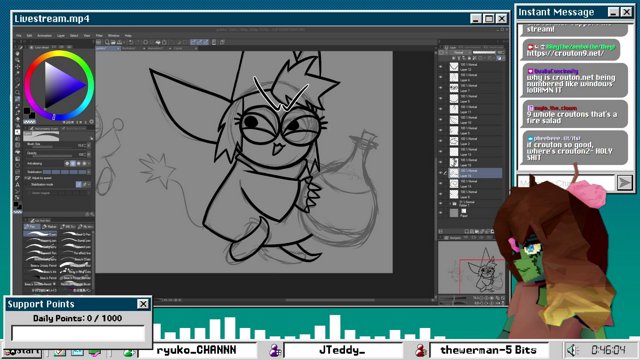This screenshot has width=640, height=360.
Task: Click the Undo arrow in the command bar
Action: pyautogui.click(x=131, y=42)
